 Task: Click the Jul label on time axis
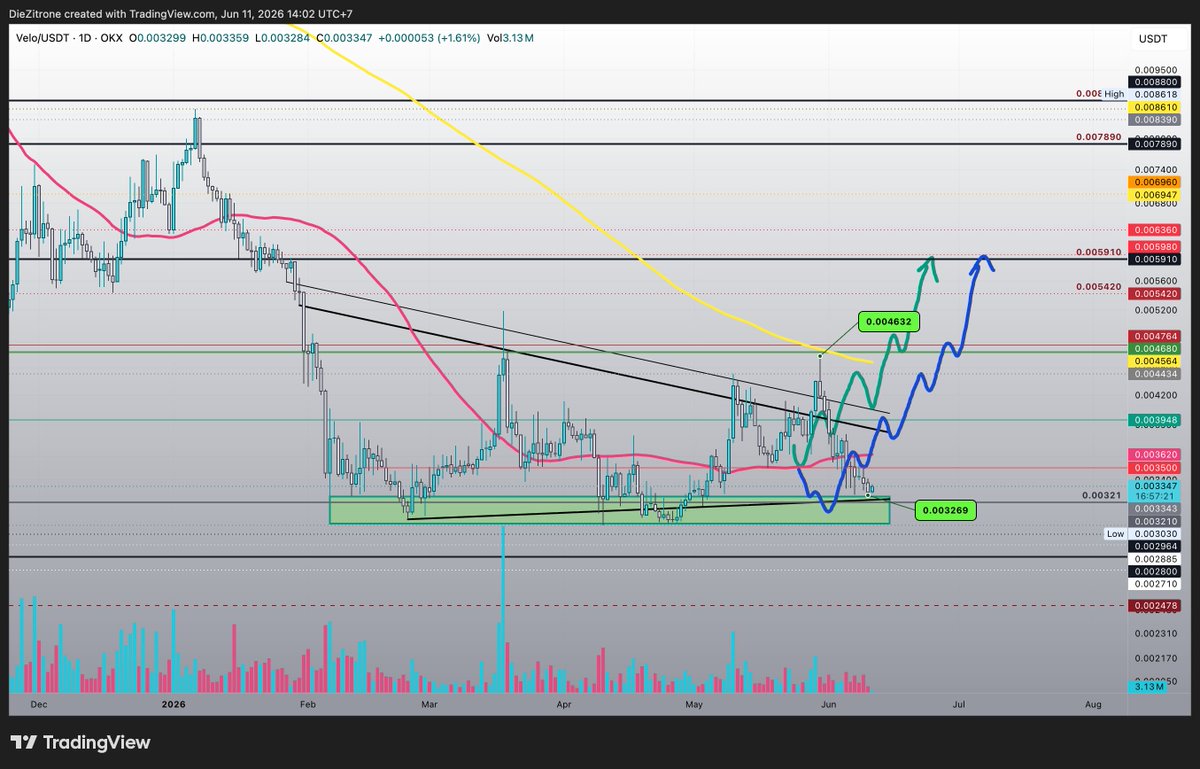[959, 705]
